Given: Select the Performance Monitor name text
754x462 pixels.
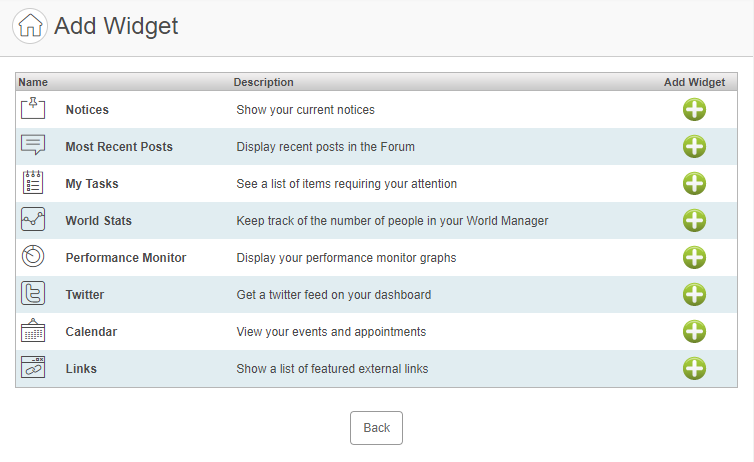Looking at the screenshot, I should (x=126, y=258).
